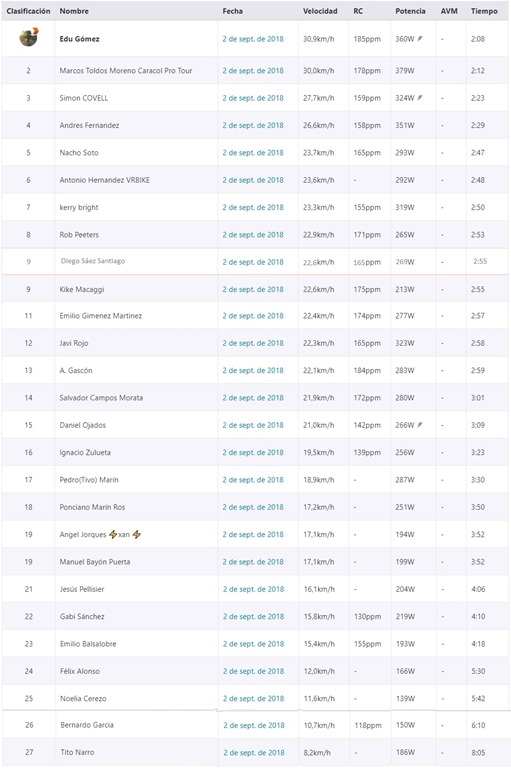This screenshot has height=768, width=511.
Task: Click the Tiempo column header
Action: 484,11
